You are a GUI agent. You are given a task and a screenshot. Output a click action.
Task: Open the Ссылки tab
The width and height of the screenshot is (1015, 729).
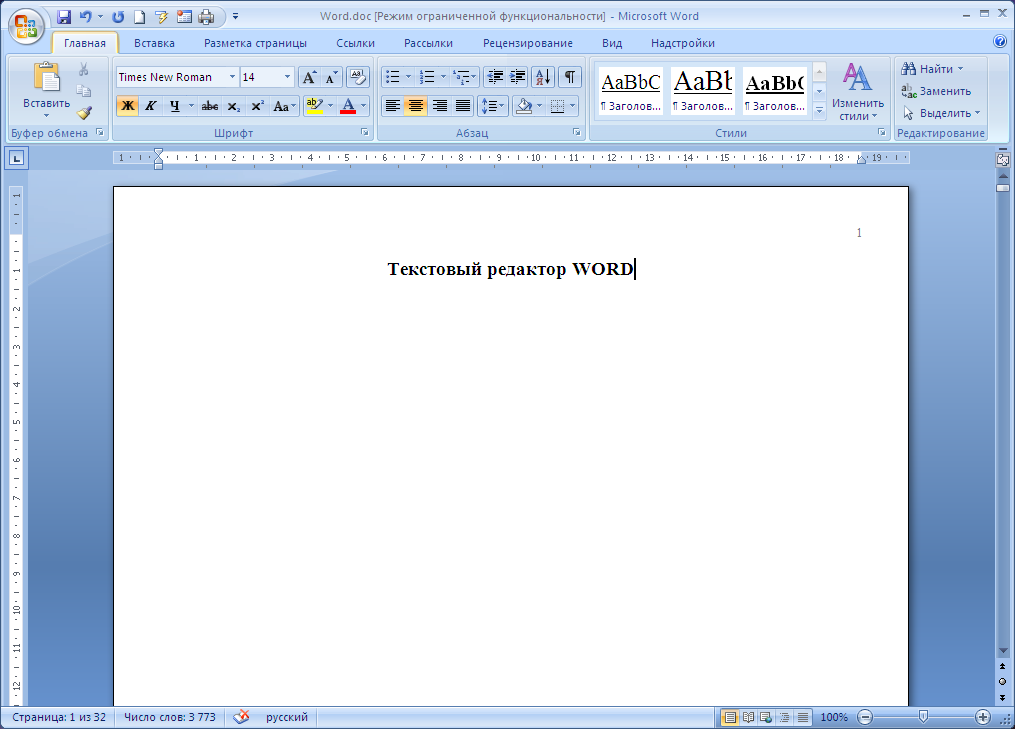click(355, 43)
